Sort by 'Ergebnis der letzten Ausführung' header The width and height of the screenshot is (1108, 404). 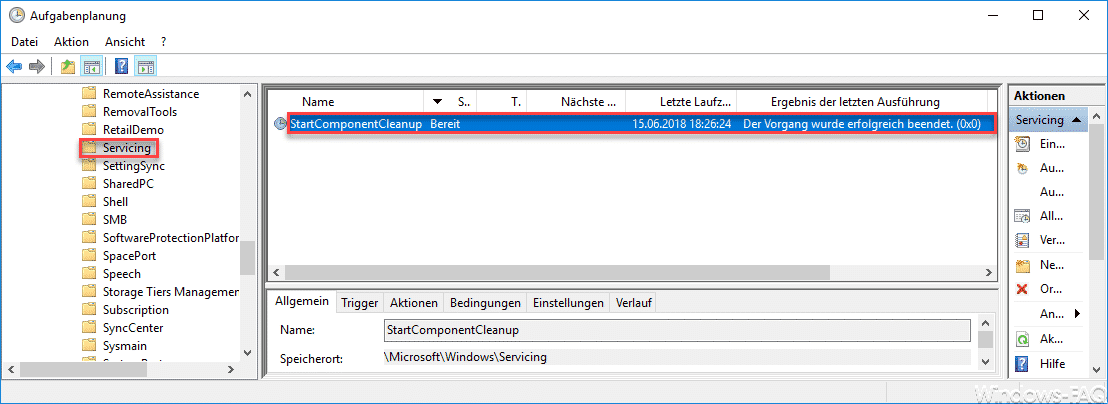coord(854,102)
